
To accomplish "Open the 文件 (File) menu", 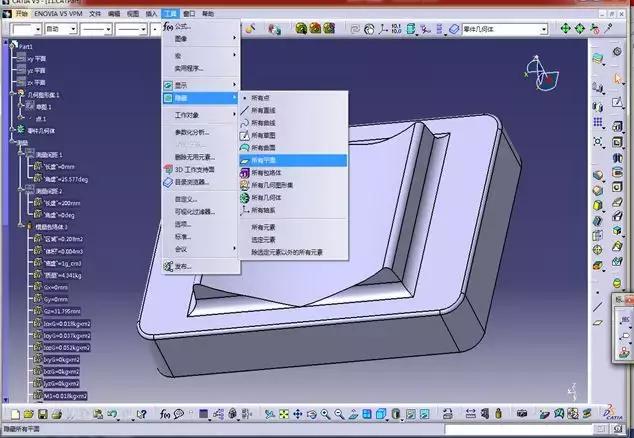I will tap(94, 14).
